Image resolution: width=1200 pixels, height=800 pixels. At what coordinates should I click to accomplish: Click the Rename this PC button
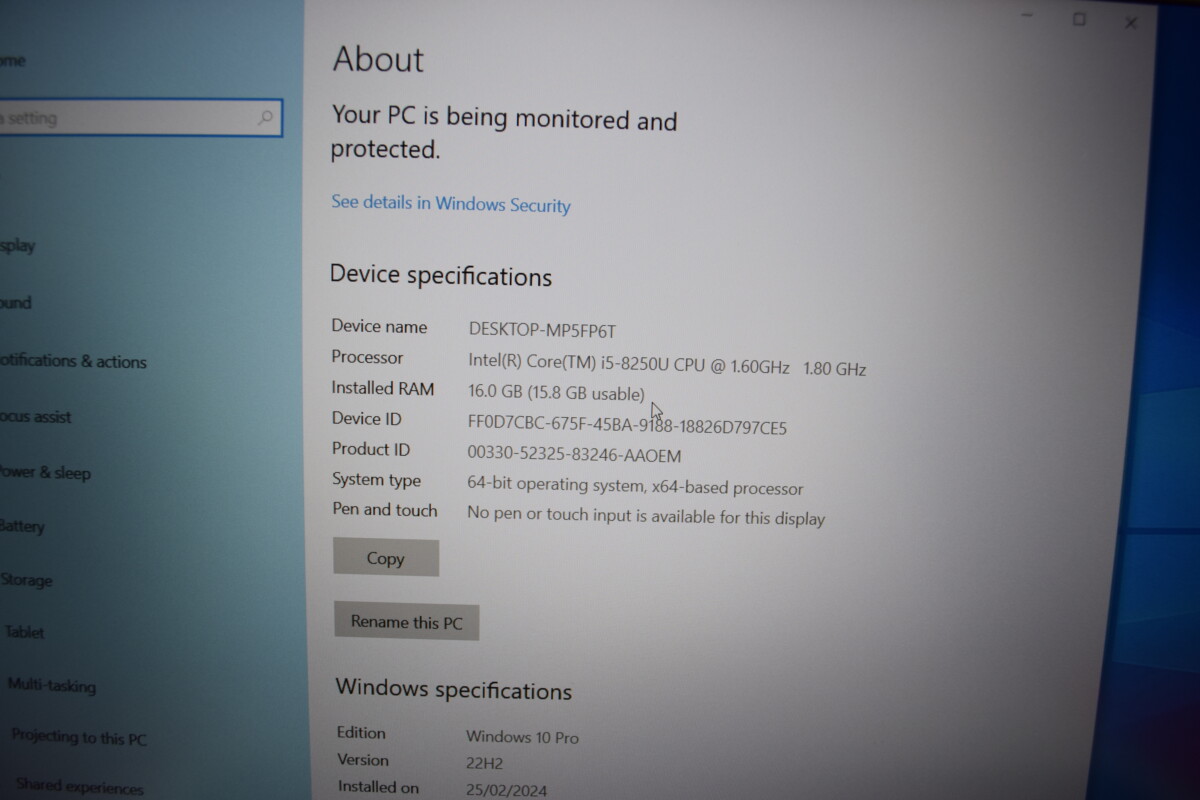coord(406,622)
